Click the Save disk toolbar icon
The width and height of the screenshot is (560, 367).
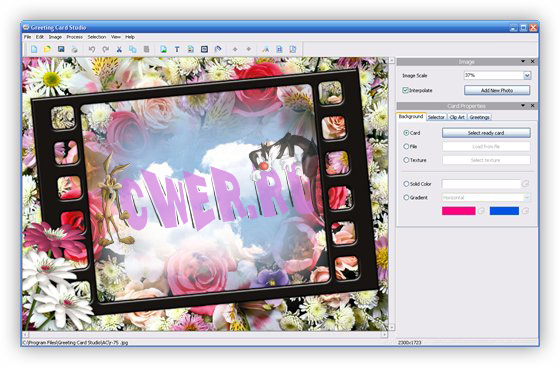click(61, 49)
